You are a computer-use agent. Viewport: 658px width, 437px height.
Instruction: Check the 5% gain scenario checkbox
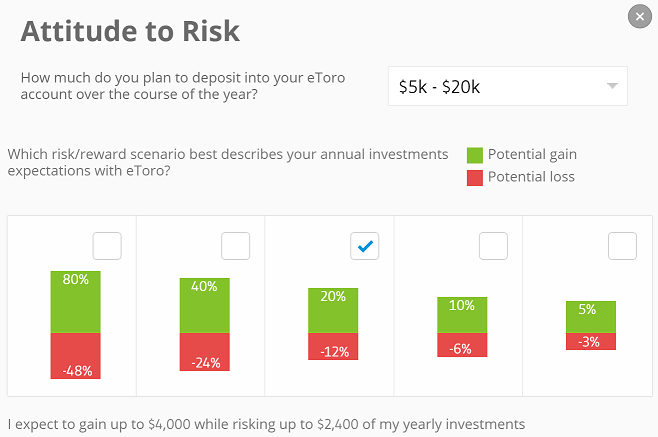[622, 246]
